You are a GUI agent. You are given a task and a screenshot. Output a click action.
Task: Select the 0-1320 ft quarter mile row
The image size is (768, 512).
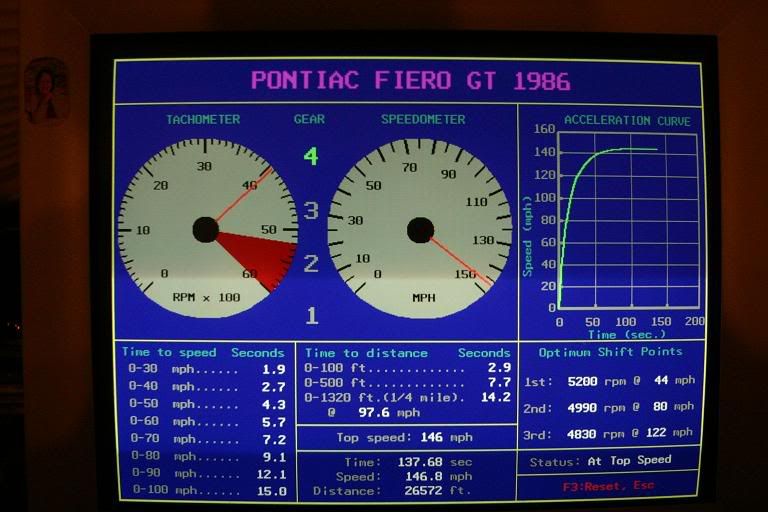click(407, 396)
